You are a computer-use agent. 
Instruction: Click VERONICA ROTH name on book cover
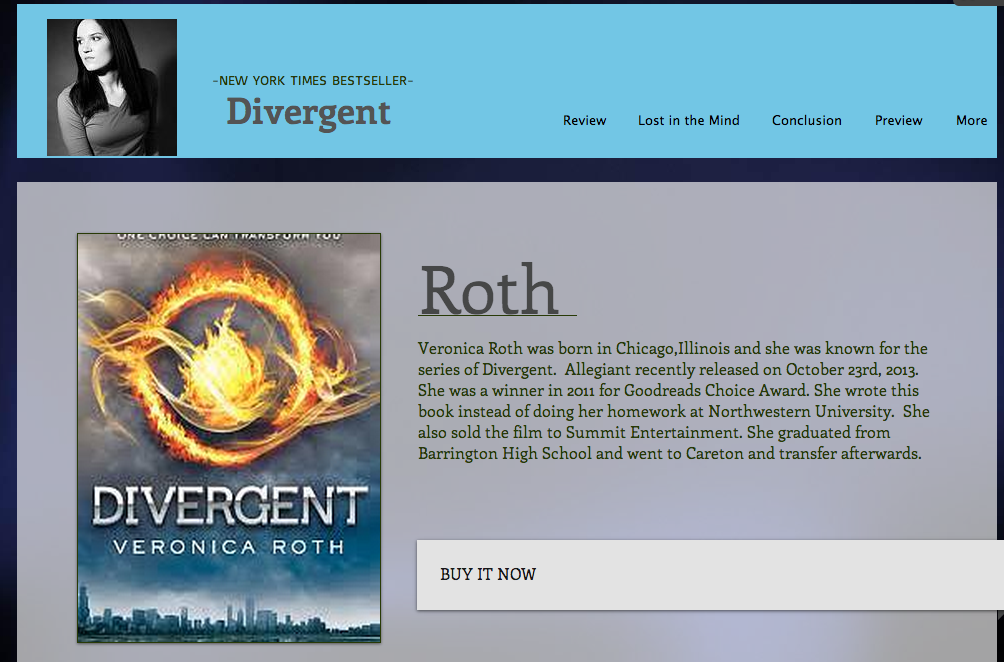click(229, 547)
